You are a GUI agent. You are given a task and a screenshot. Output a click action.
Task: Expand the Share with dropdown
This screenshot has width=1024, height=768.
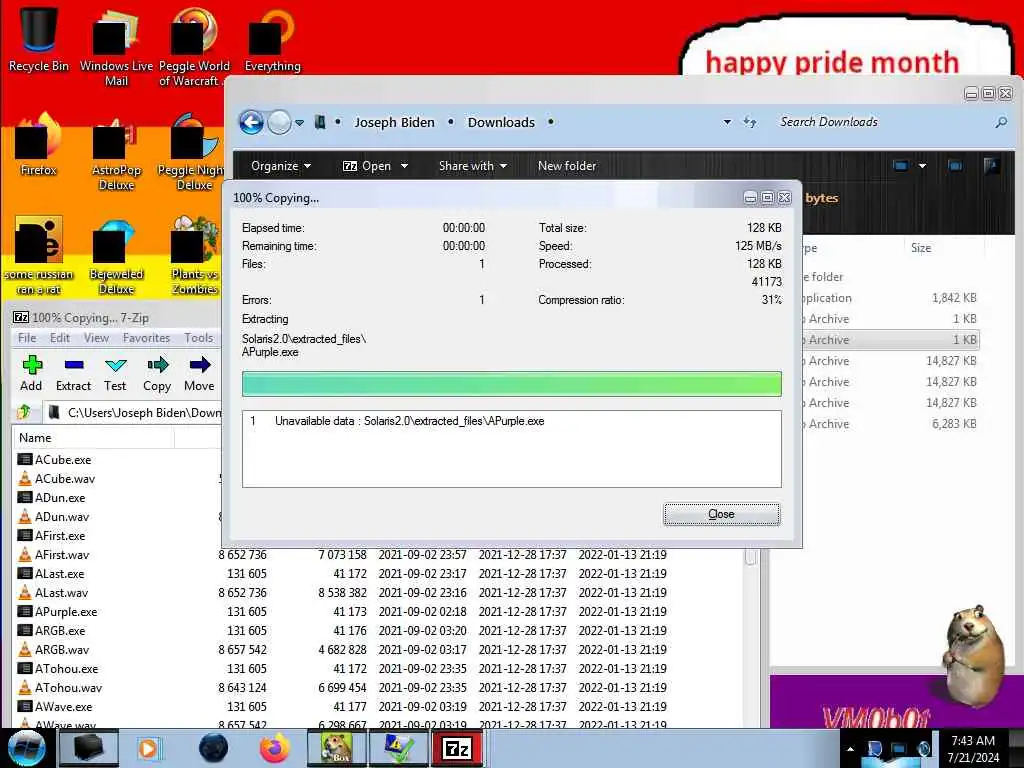pos(473,166)
